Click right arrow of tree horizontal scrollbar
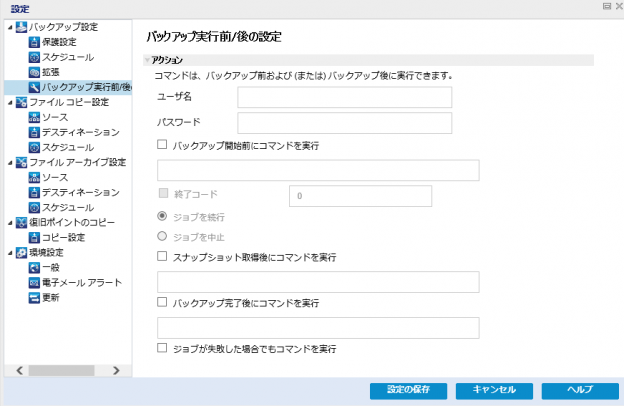The image size is (624, 406). point(116,370)
